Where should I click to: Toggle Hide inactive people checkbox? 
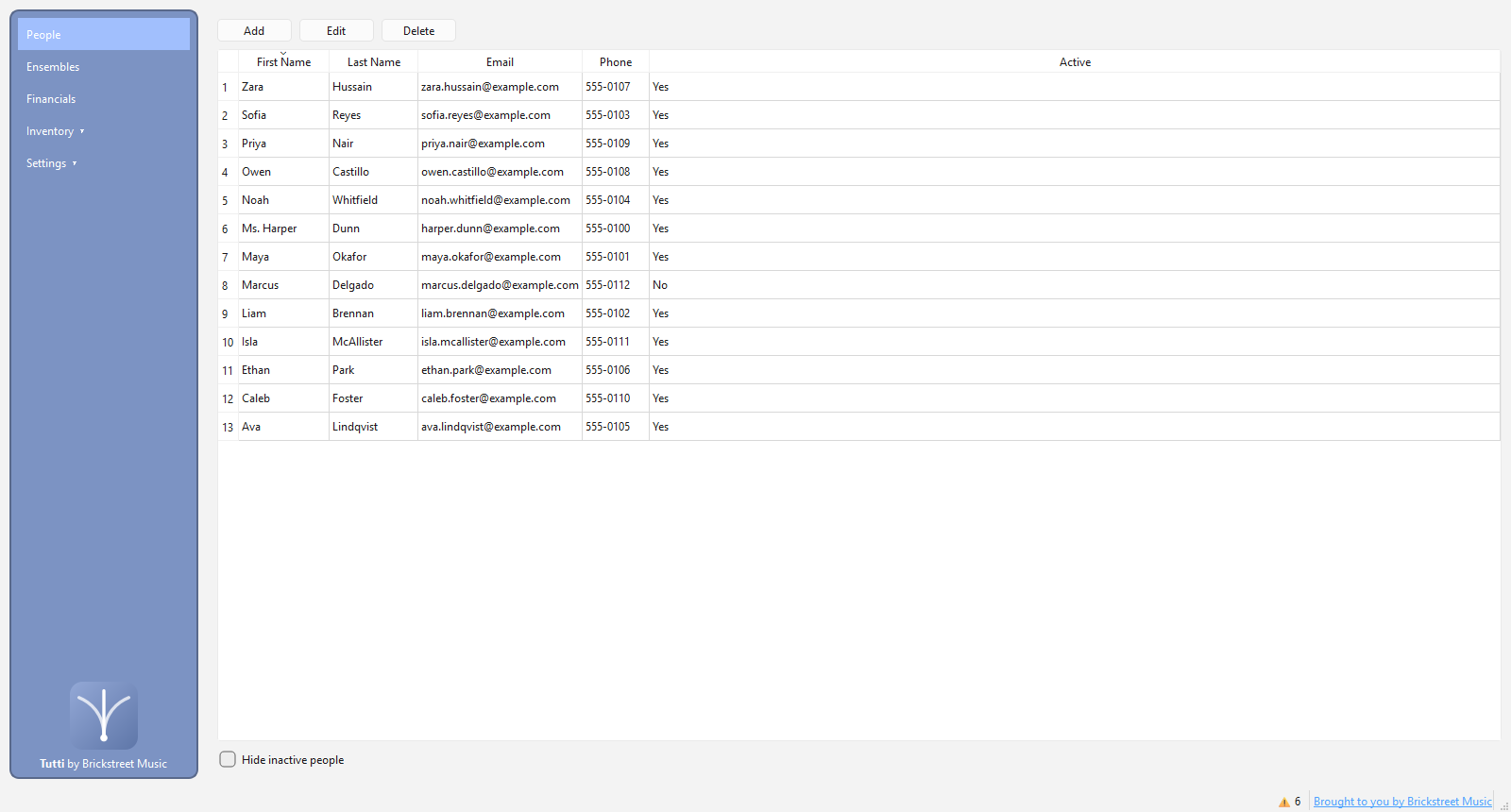[228, 759]
